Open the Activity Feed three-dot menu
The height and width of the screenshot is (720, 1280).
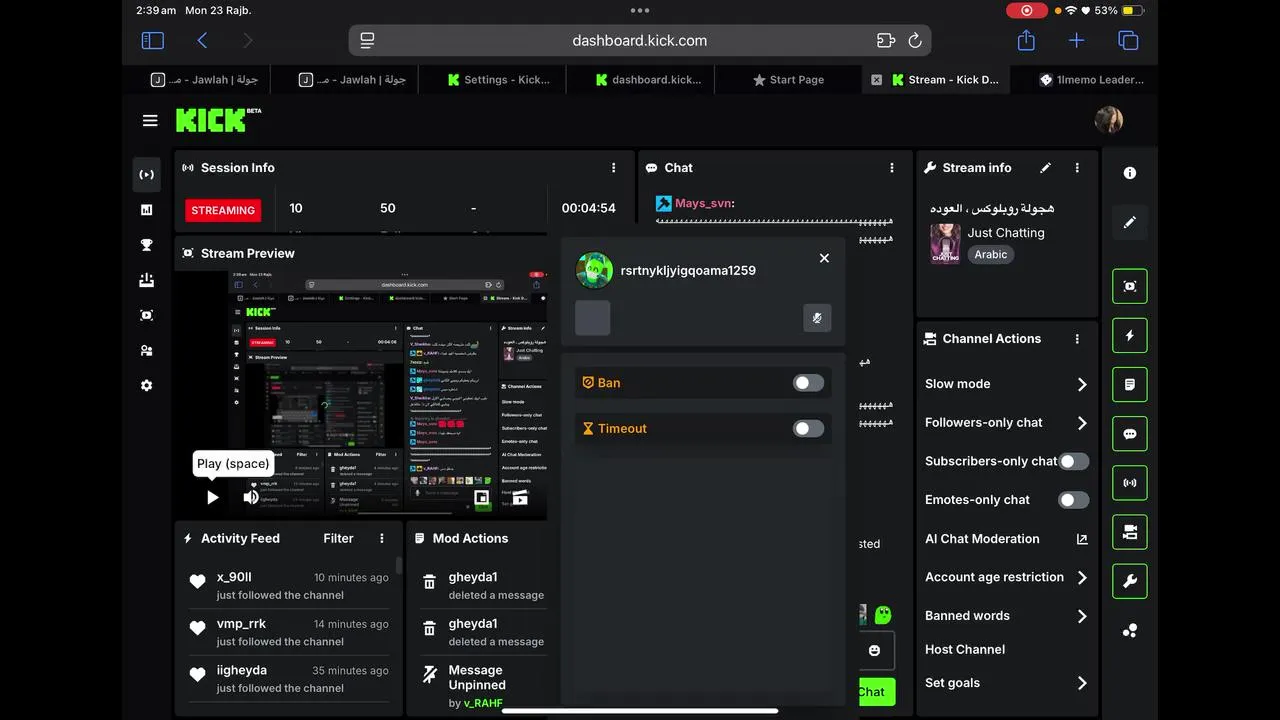coord(382,538)
